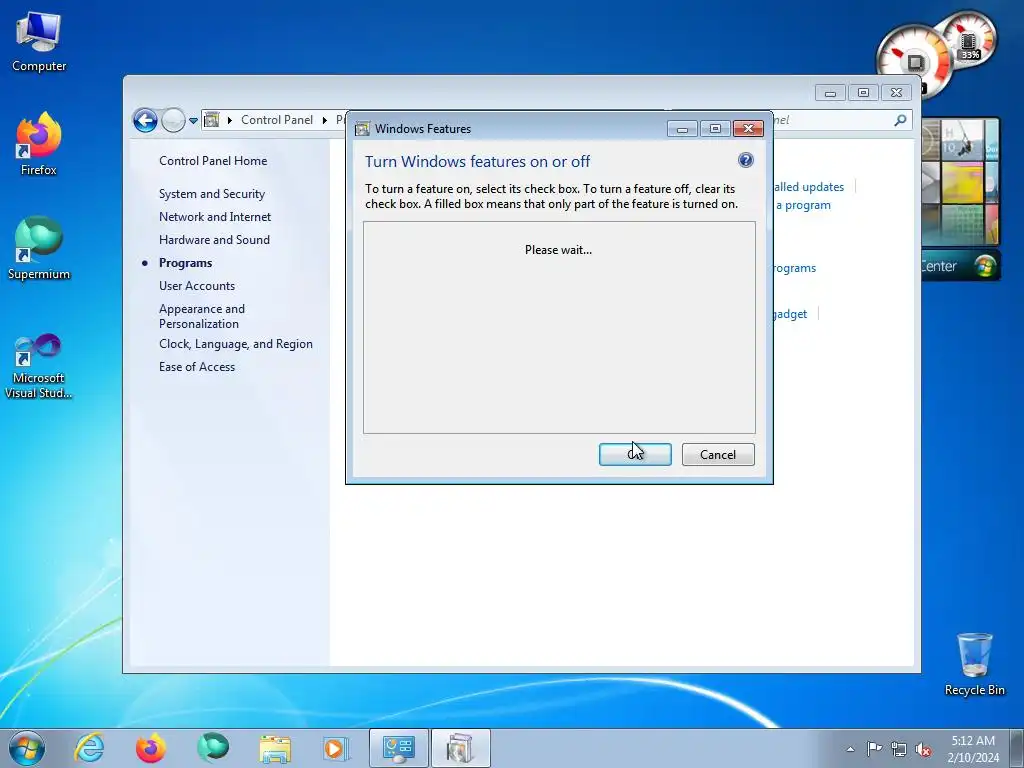Click the Windows Features title bar icon

coord(362,129)
